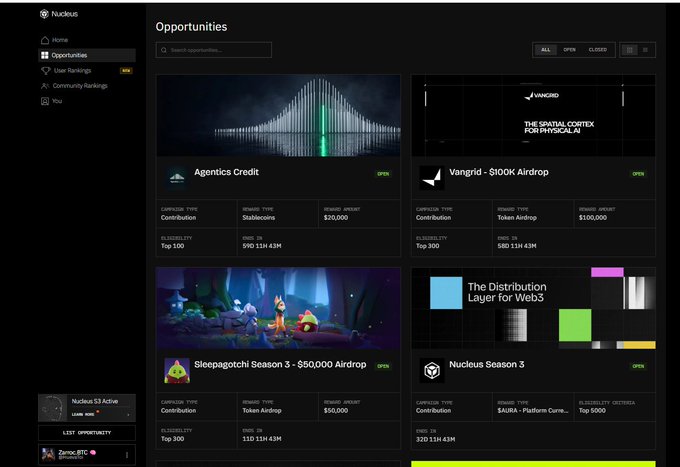Click 11D 11H 43M countdown
Image resolution: width=680 pixels, height=467 pixels.
262,439
